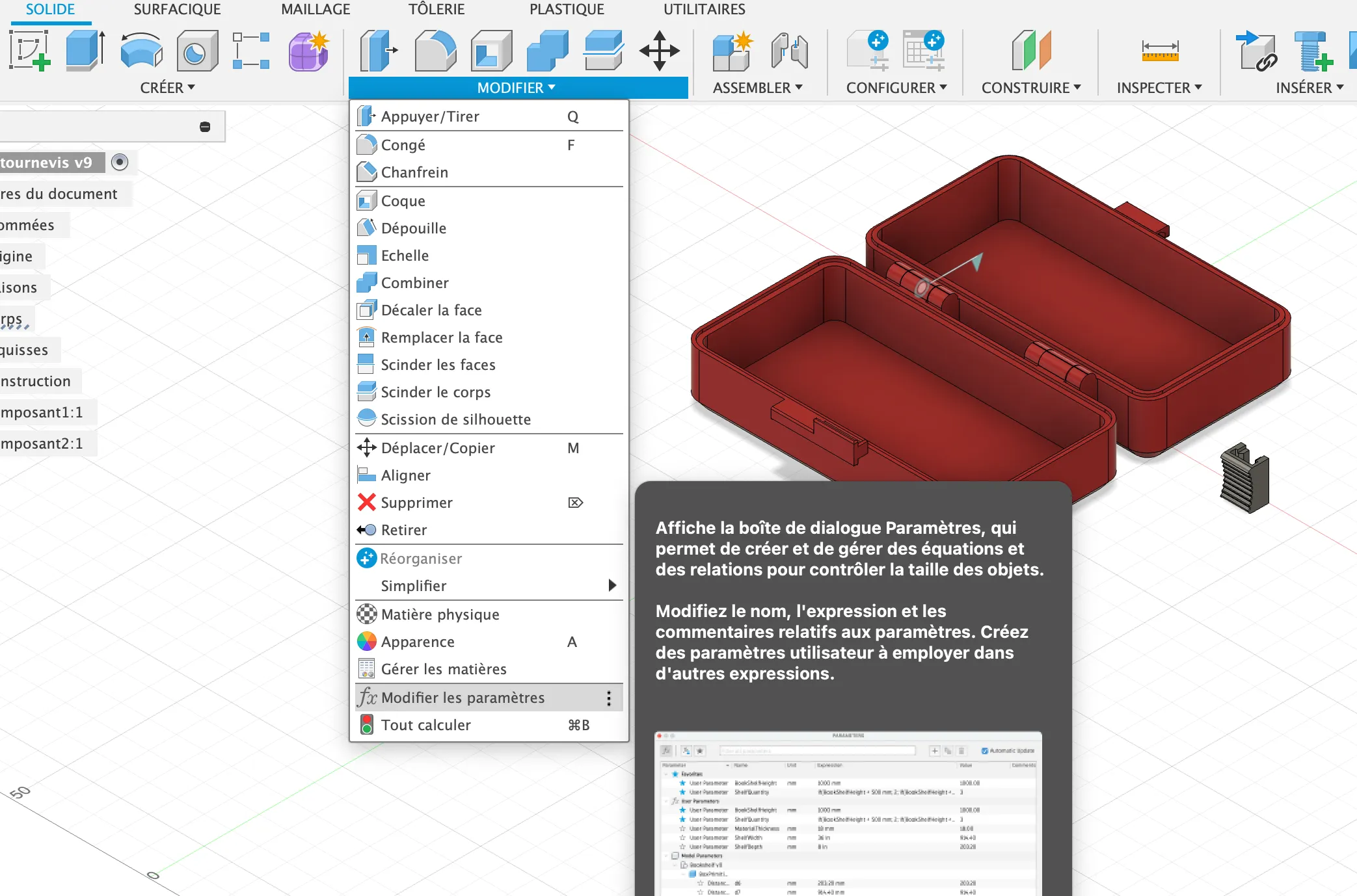Open the Joint tool

click(788, 51)
